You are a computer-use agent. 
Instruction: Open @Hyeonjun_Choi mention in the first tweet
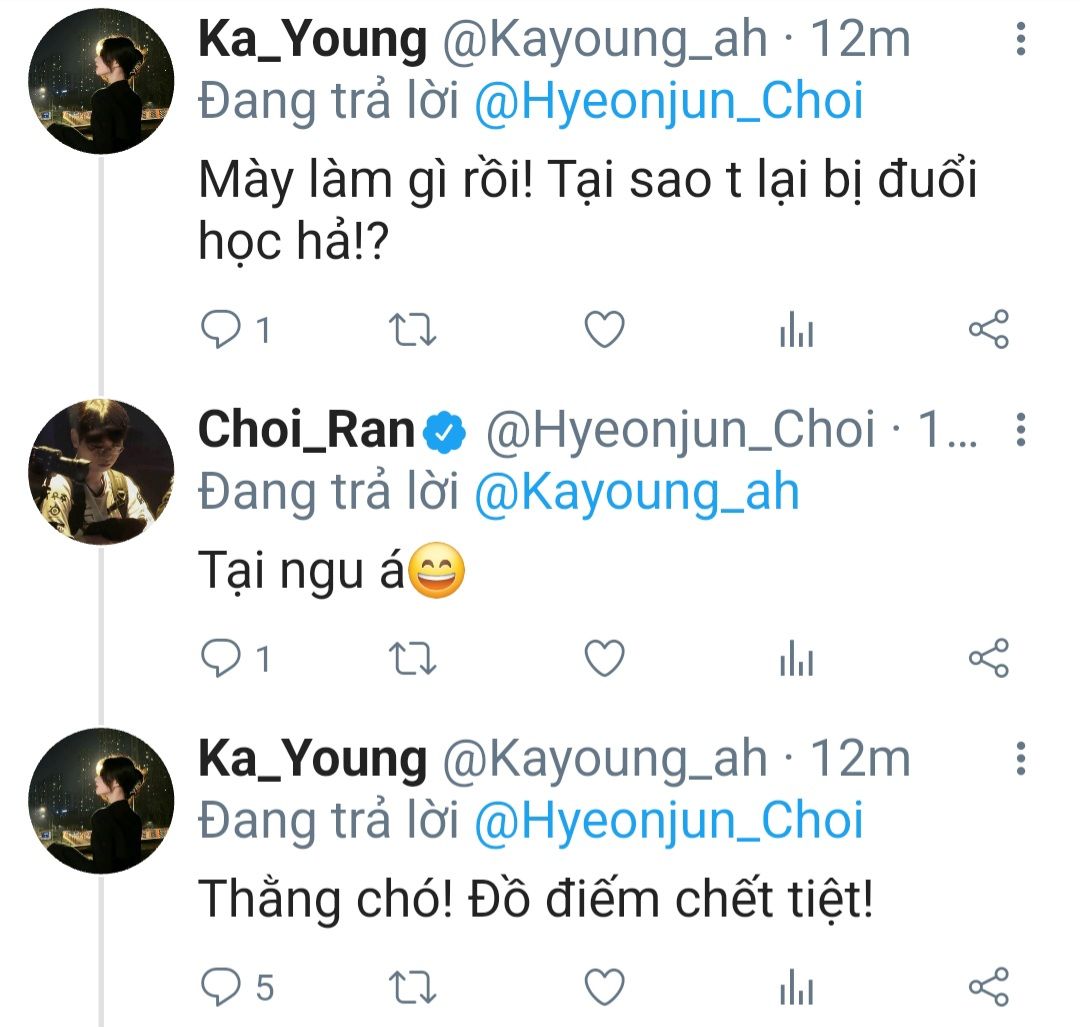tap(668, 103)
